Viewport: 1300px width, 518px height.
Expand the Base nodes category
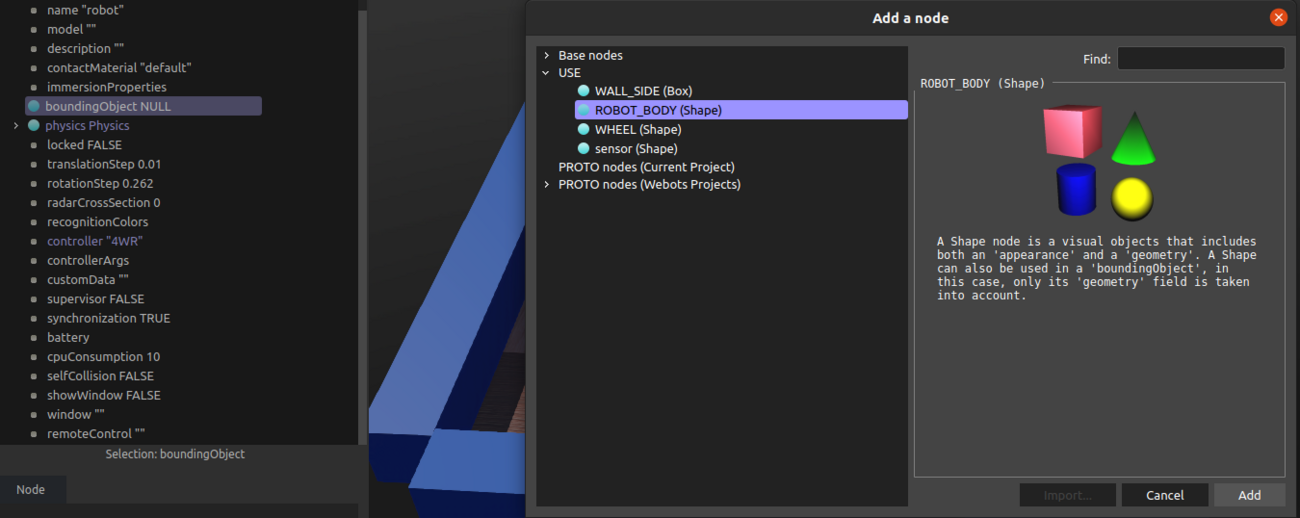(x=546, y=55)
